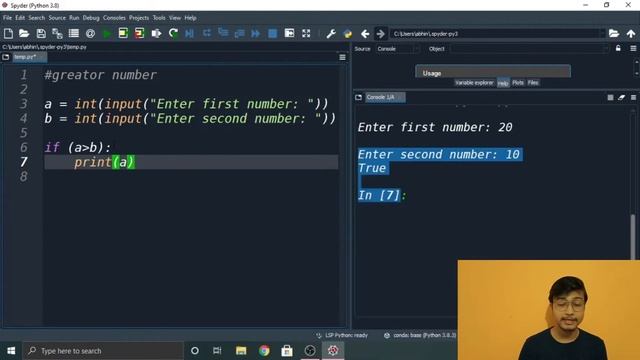The width and height of the screenshot is (640, 360).
Task: Switch to the Variable explorer tab
Action: (x=474, y=83)
